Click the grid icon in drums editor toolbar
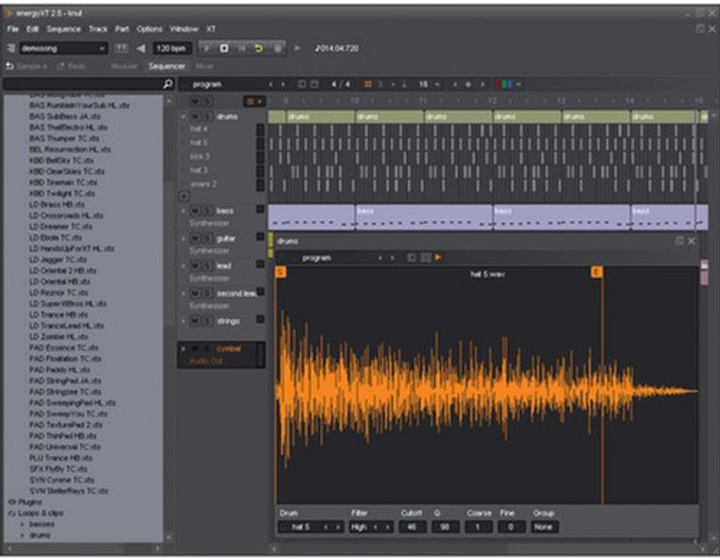 point(426,258)
